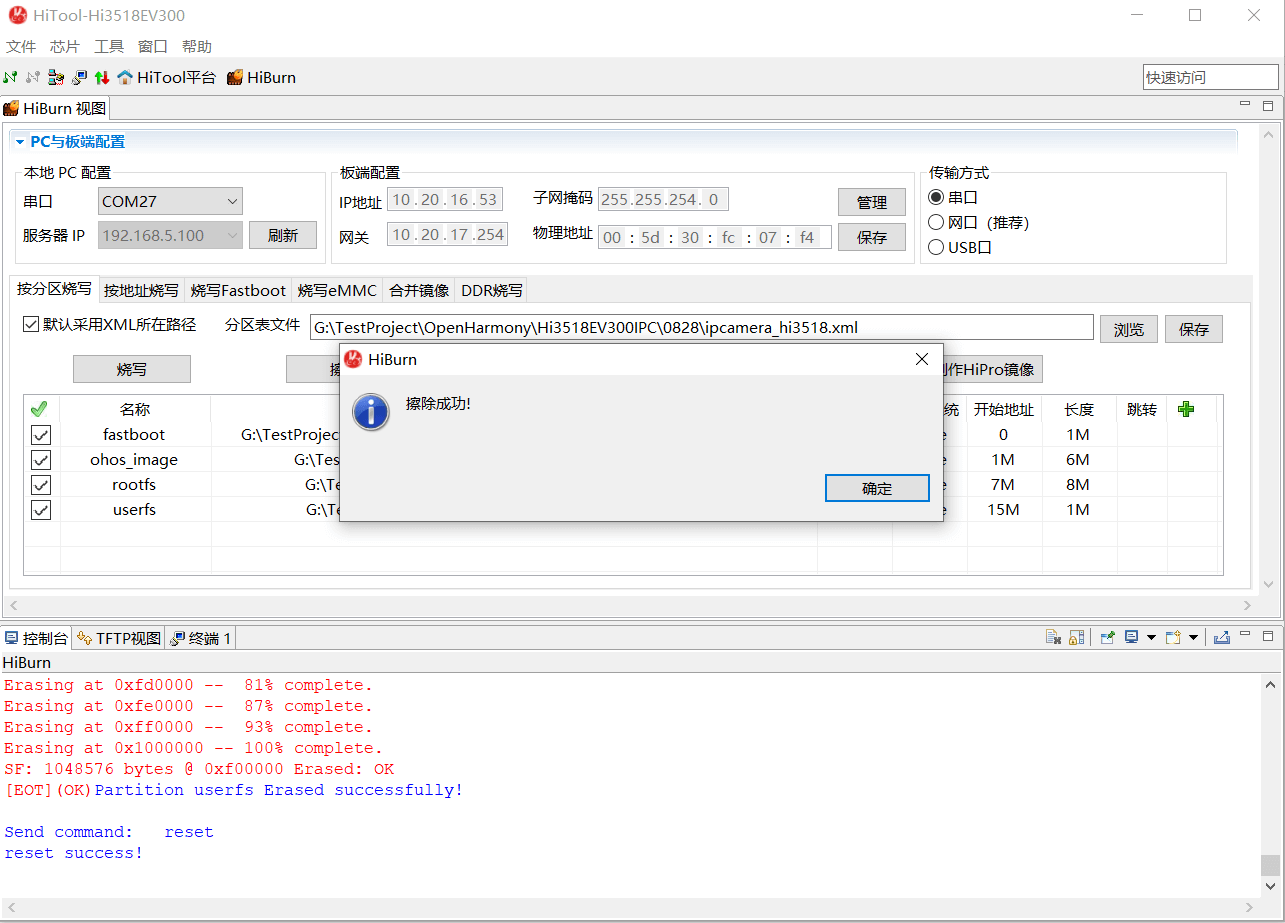Image resolution: width=1285 pixels, height=923 pixels.
Task: Click 保存 in board configuration
Action: pos(872,237)
